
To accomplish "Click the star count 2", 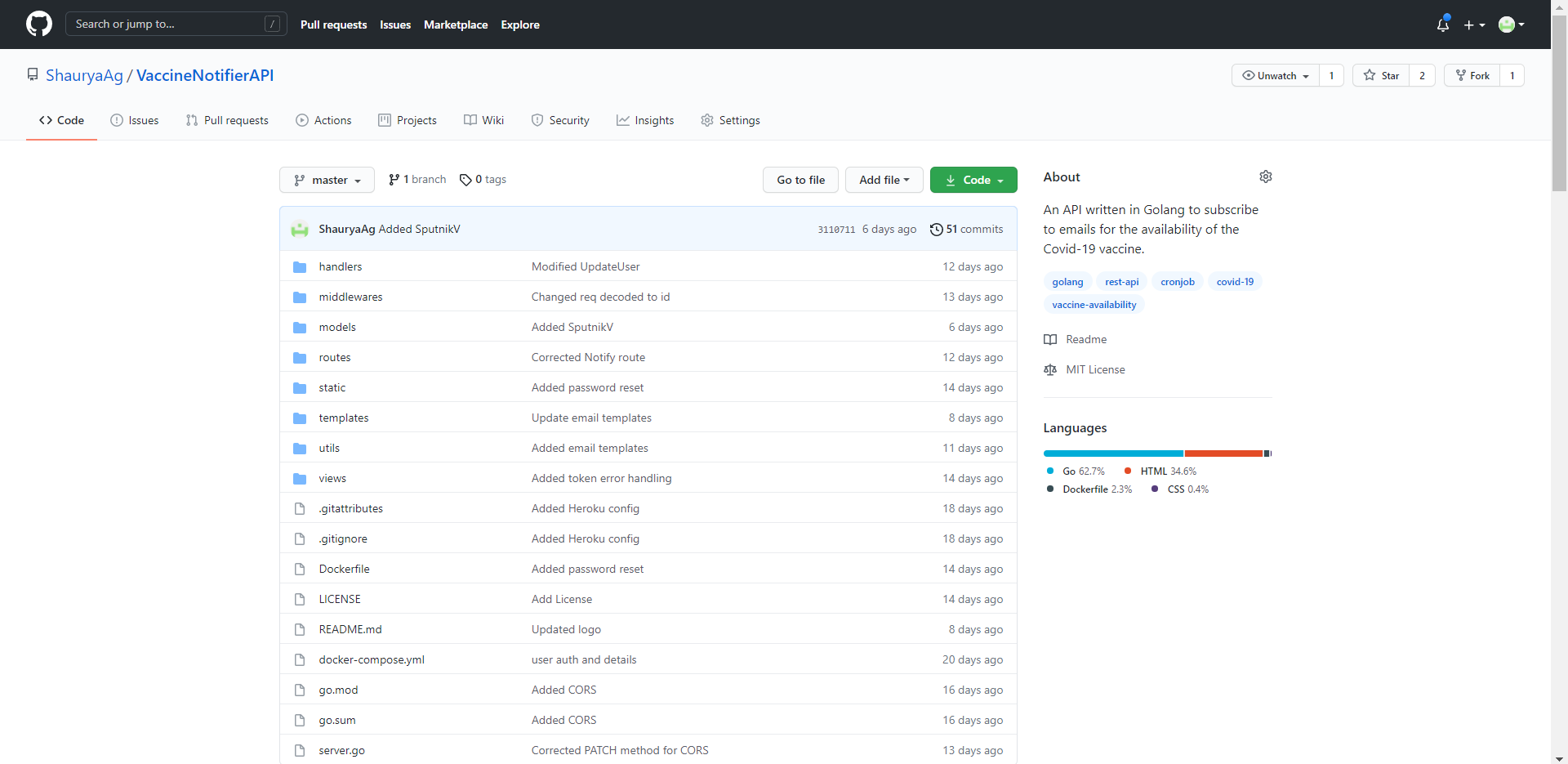I will 1422,75.
